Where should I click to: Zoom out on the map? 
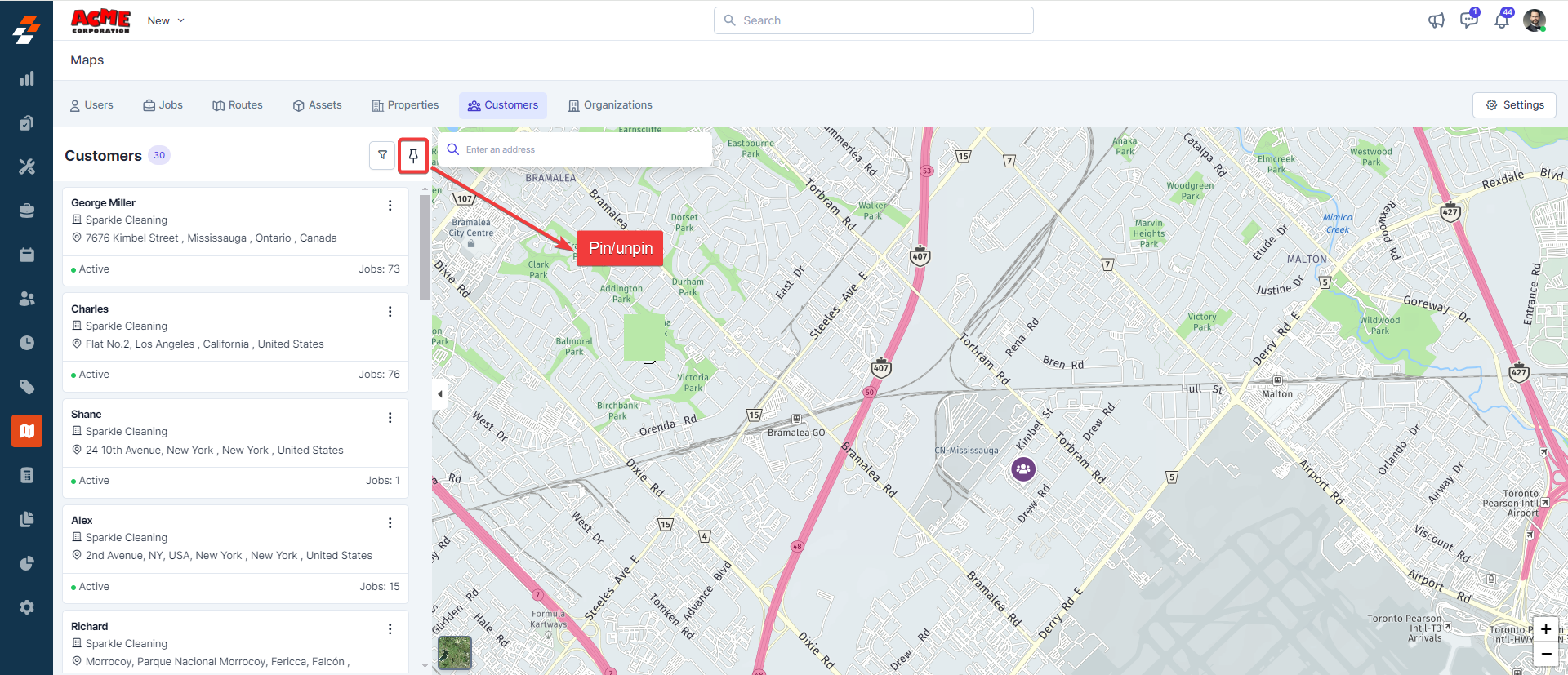[1546, 654]
